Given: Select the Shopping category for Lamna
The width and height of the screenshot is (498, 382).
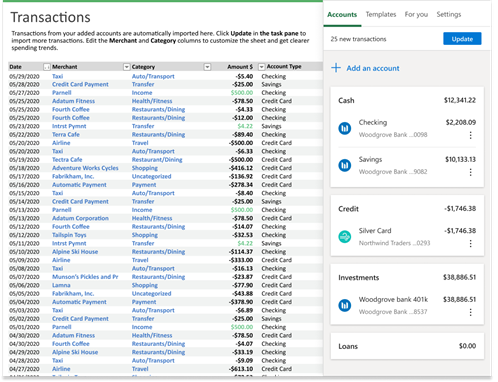Looking at the screenshot, I should click(x=145, y=285).
